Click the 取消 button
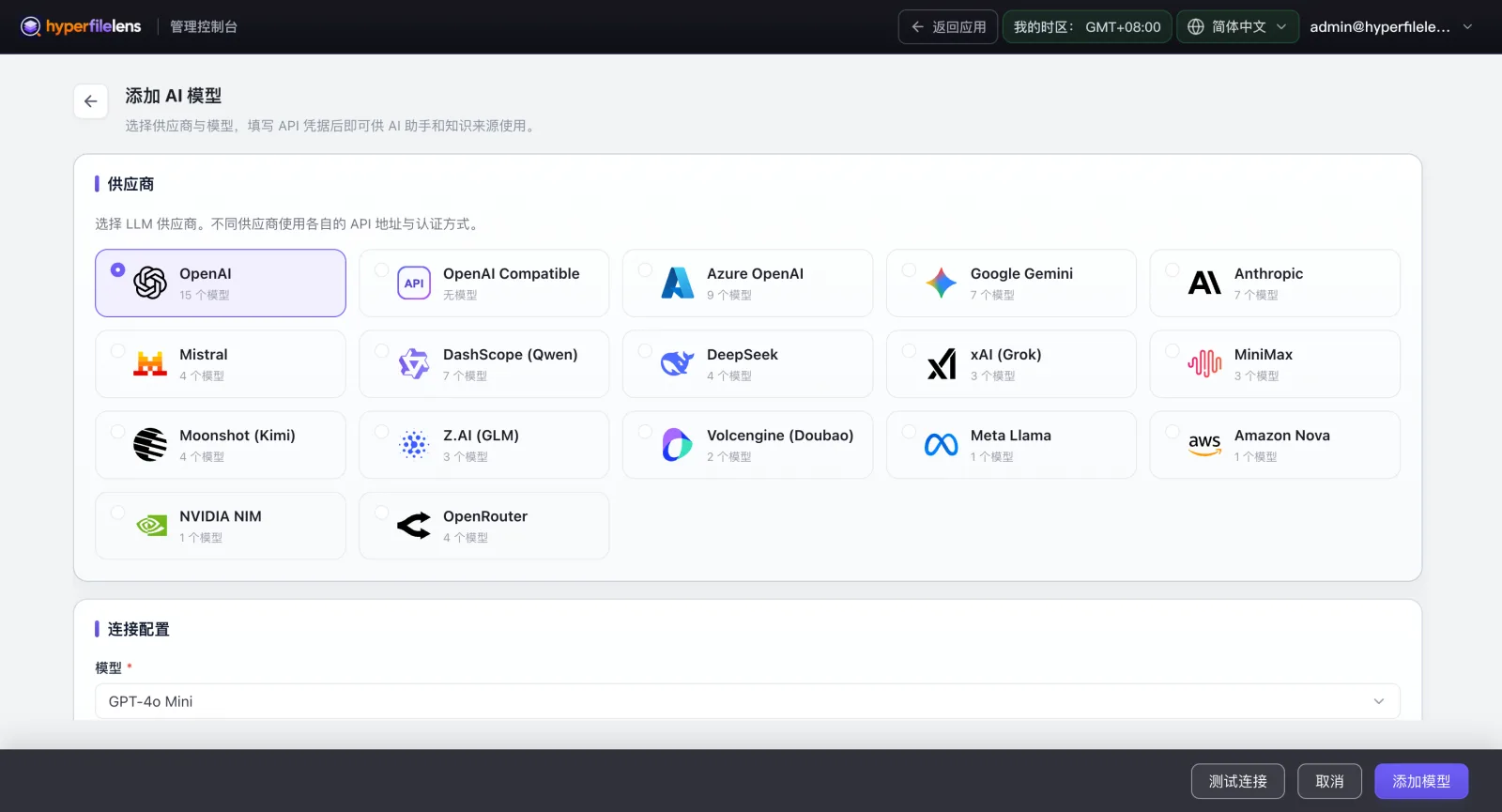Image resolution: width=1502 pixels, height=812 pixels. tap(1329, 781)
